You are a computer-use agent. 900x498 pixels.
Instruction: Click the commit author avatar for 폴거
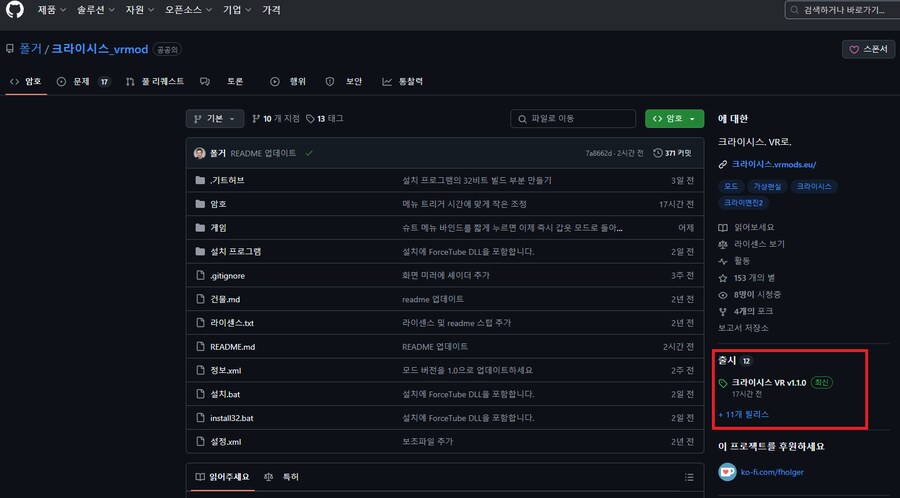point(200,153)
